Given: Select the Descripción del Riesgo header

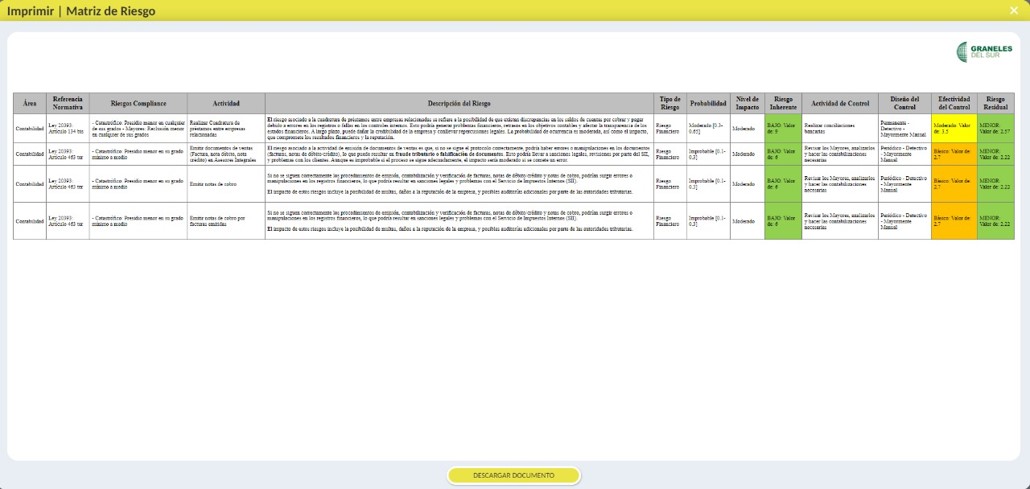Looking at the screenshot, I should click(459, 104).
